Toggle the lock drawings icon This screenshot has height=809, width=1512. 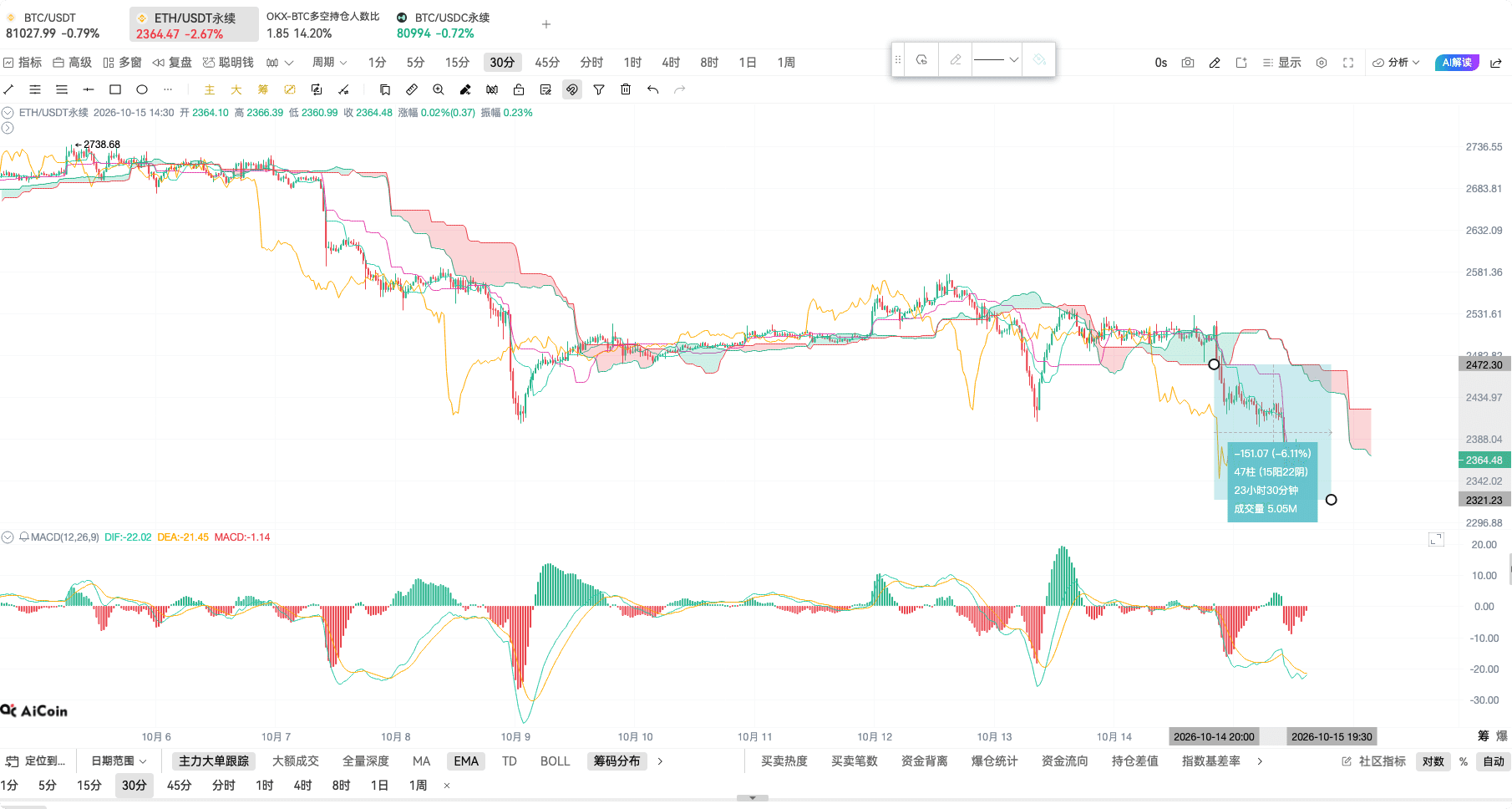pyautogui.click(x=519, y=89)
